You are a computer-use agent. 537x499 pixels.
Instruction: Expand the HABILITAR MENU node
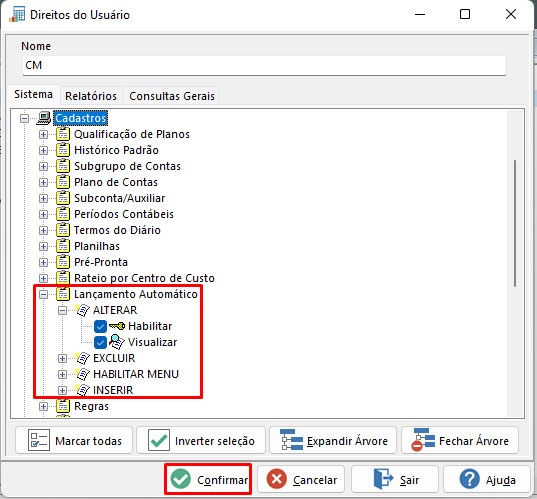click(62, 374)
